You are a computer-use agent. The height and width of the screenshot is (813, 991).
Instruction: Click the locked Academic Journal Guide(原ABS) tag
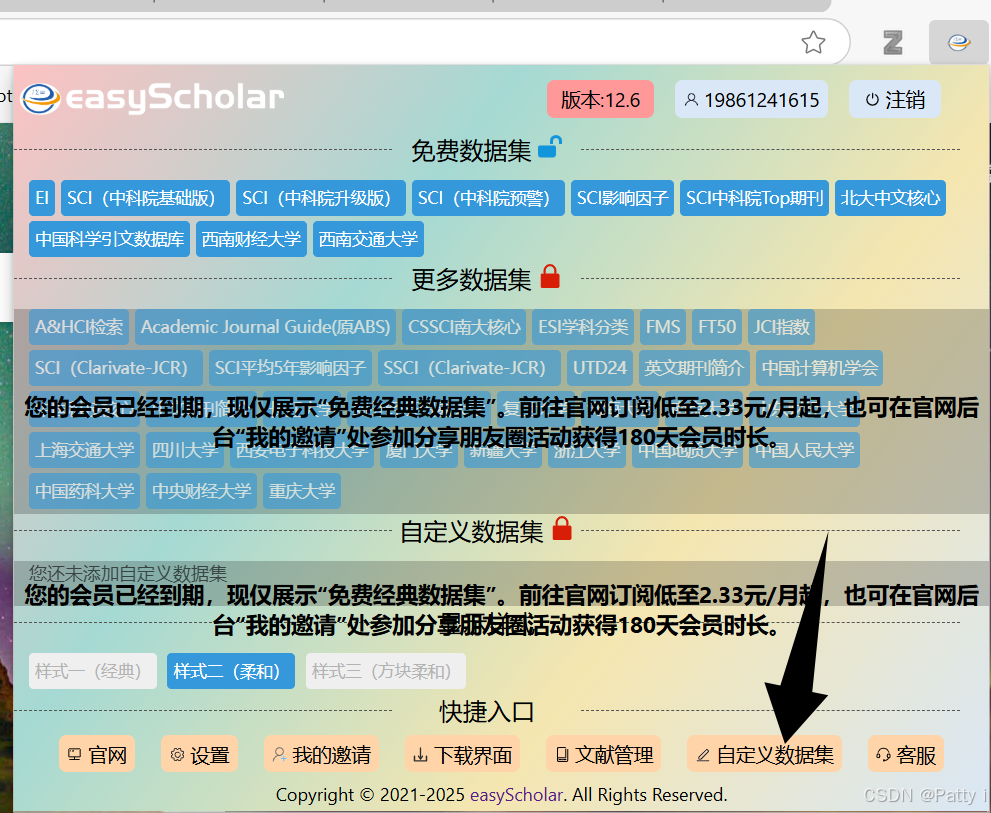coord(265,327)
